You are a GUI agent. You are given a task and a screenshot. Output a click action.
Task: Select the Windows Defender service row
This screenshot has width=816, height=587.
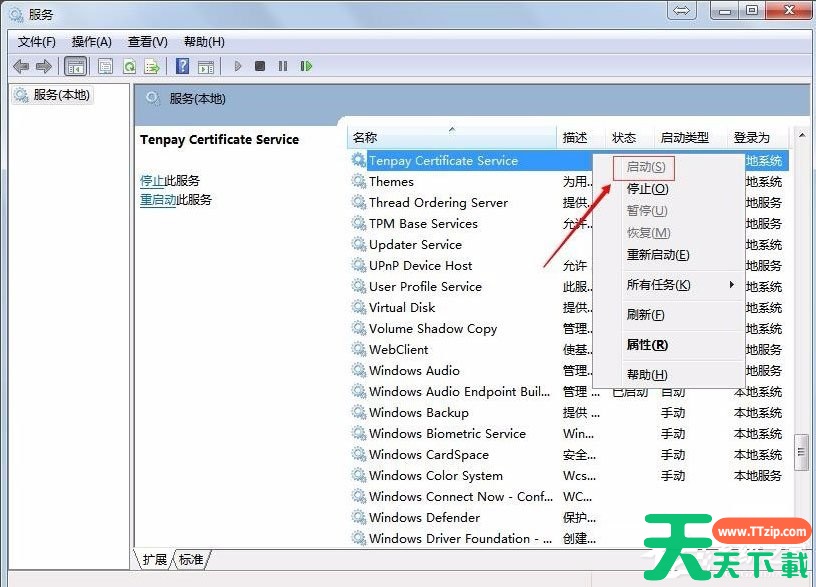(x=424, y=518)
